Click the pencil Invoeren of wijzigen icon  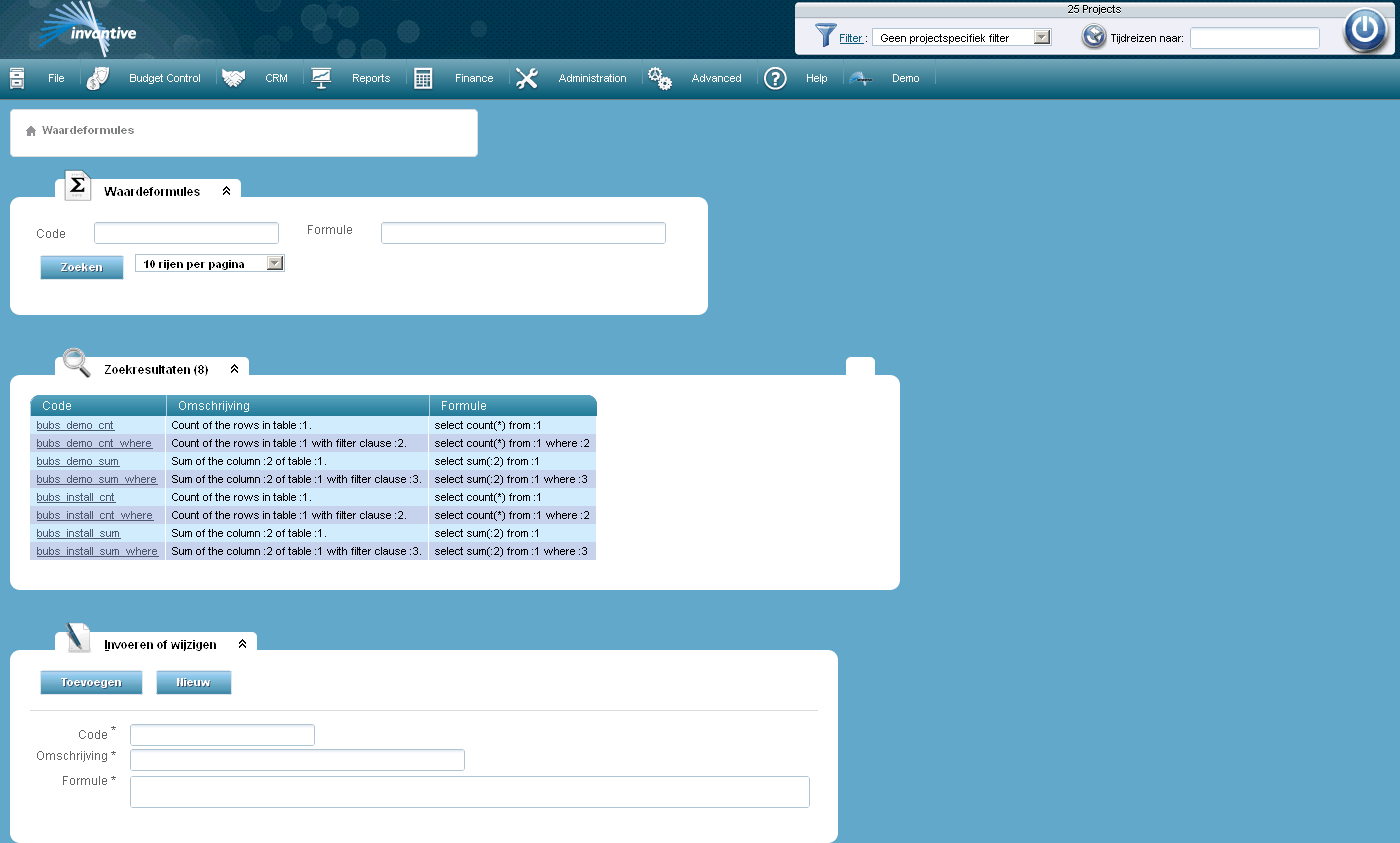pyautogui.click(x=78, y=638)
